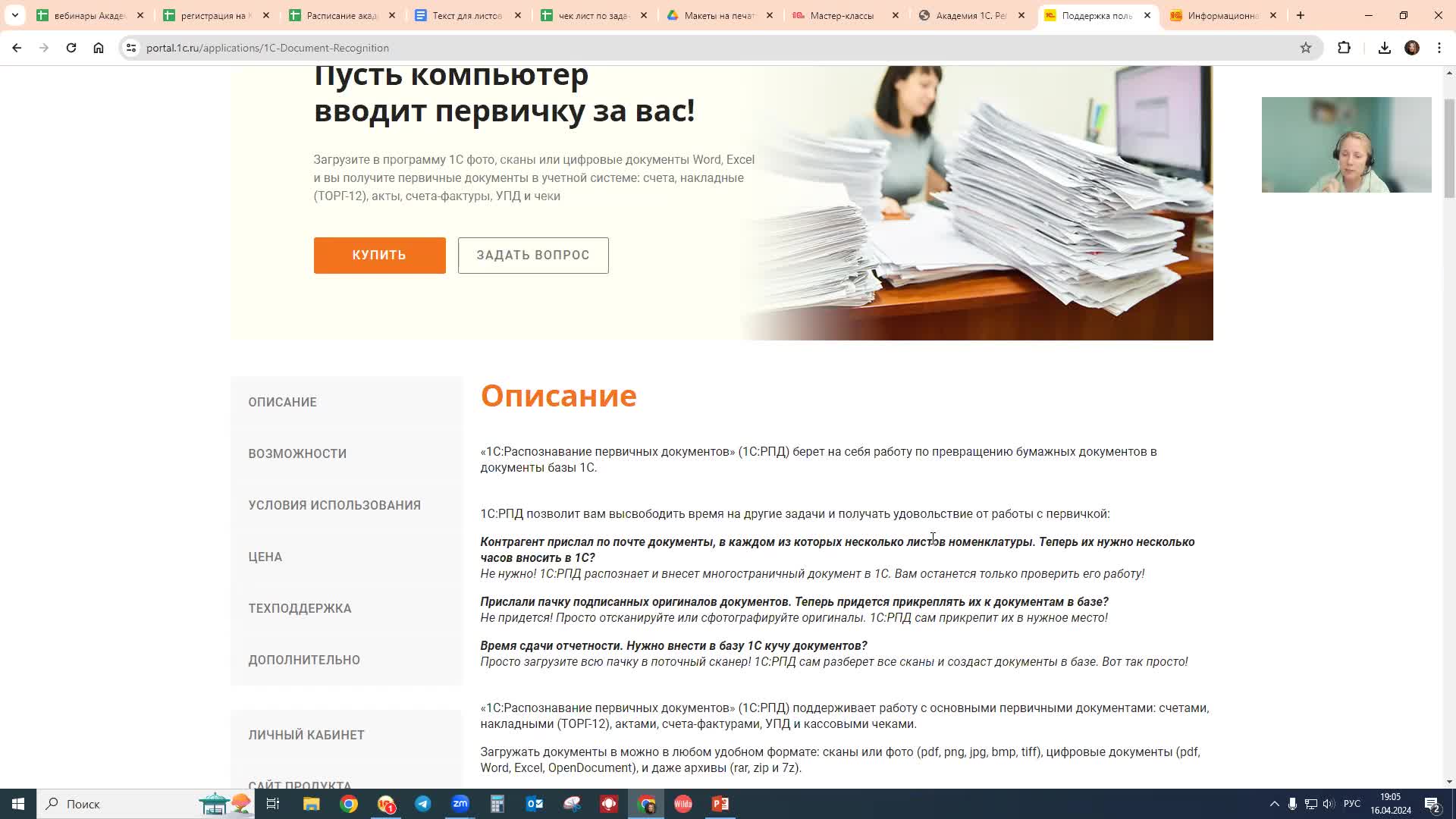Click the scrollbar down arrow
Viewport: 1456px width, 819px height.
click(1449, 782)
